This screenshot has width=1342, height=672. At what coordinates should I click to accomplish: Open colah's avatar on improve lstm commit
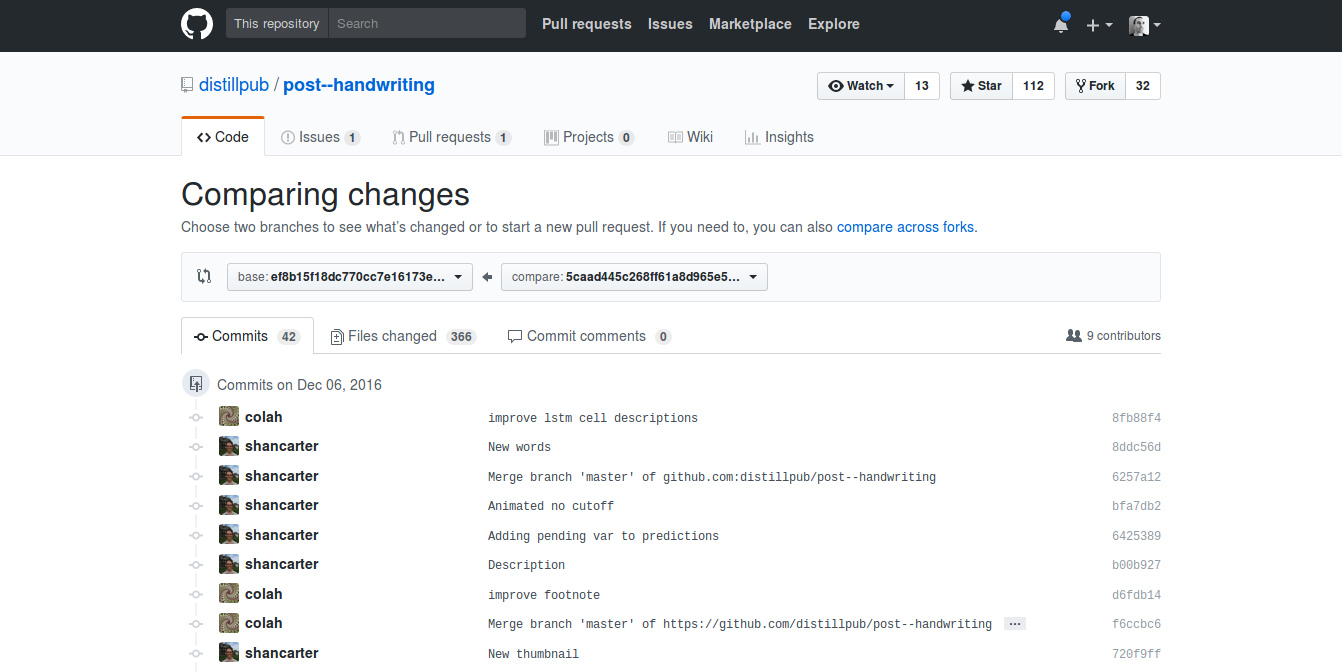tap(229, 417)
